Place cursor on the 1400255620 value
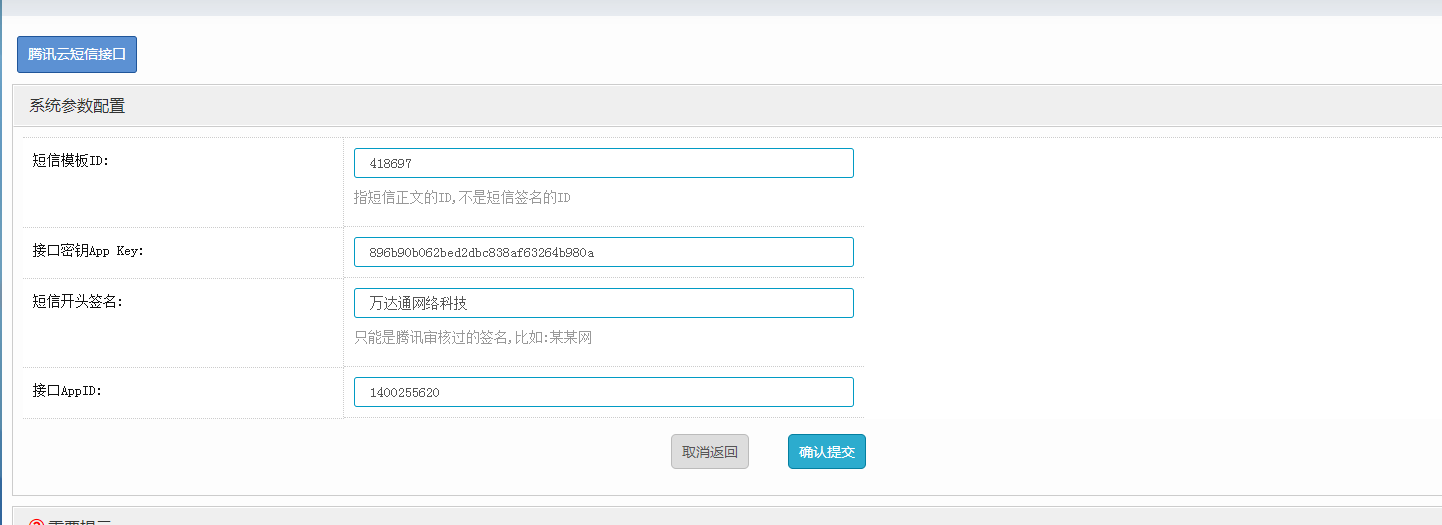The width and height of the screenshot is (1442, 525). pyautogui.click(x=404, y=393)
